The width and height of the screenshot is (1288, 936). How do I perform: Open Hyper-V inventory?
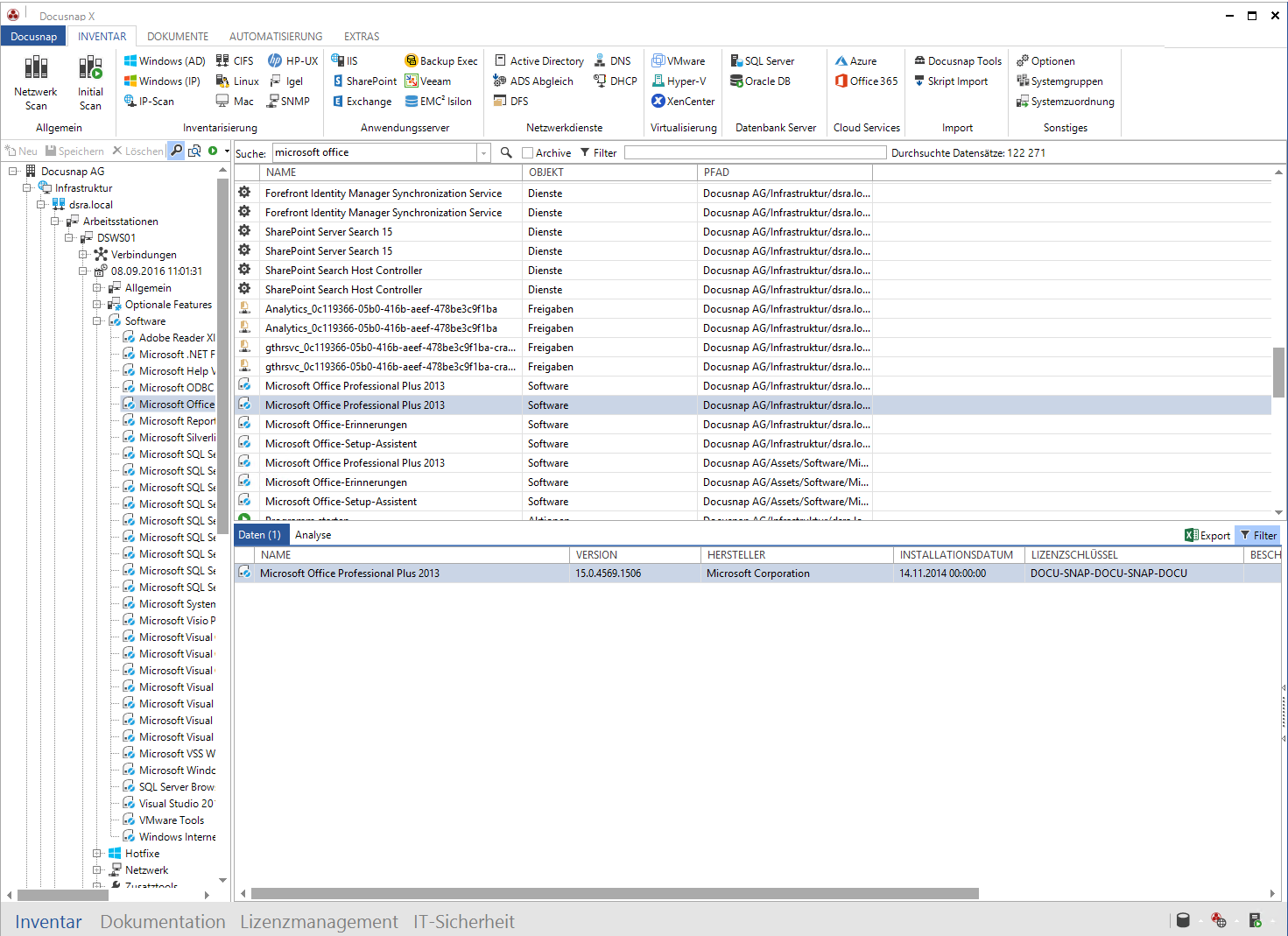point(679,81)
